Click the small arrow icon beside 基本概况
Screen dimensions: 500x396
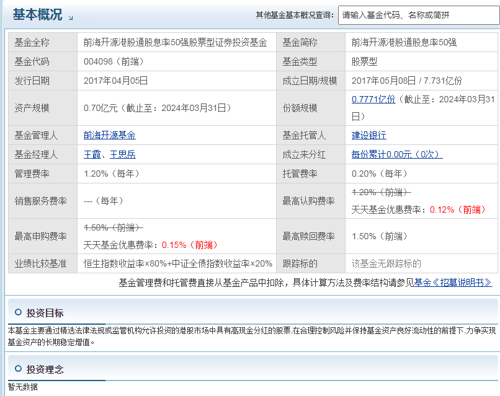71,18
